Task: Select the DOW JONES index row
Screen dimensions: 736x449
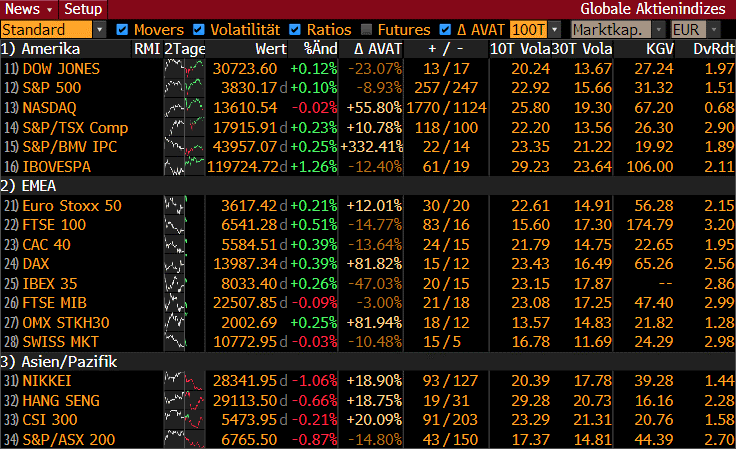Action: 368,68
